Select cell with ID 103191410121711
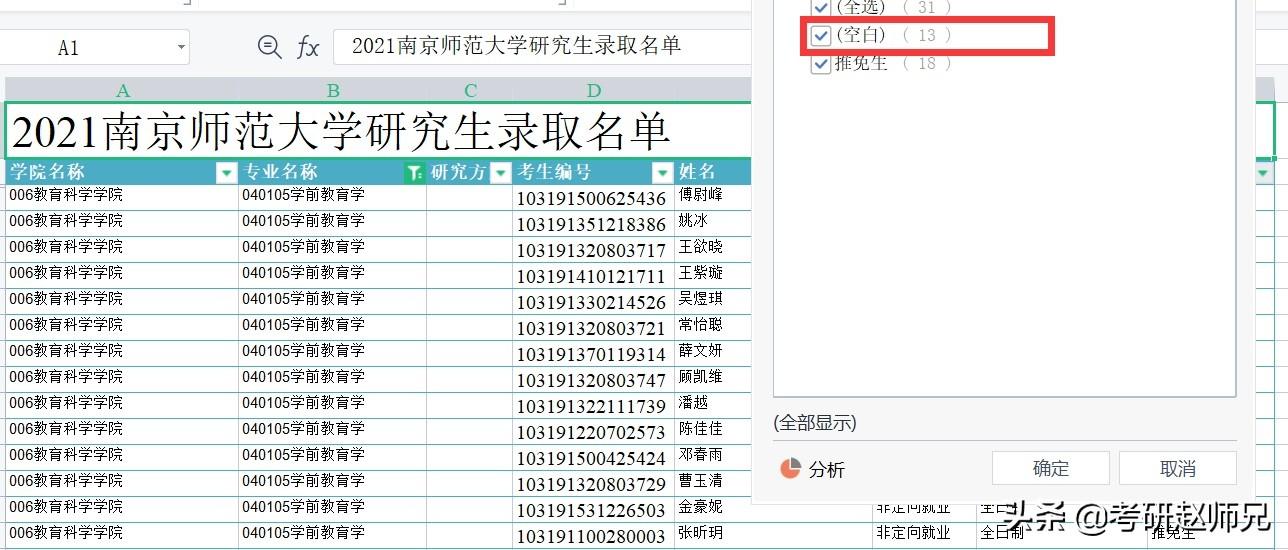 coord(594,276)
